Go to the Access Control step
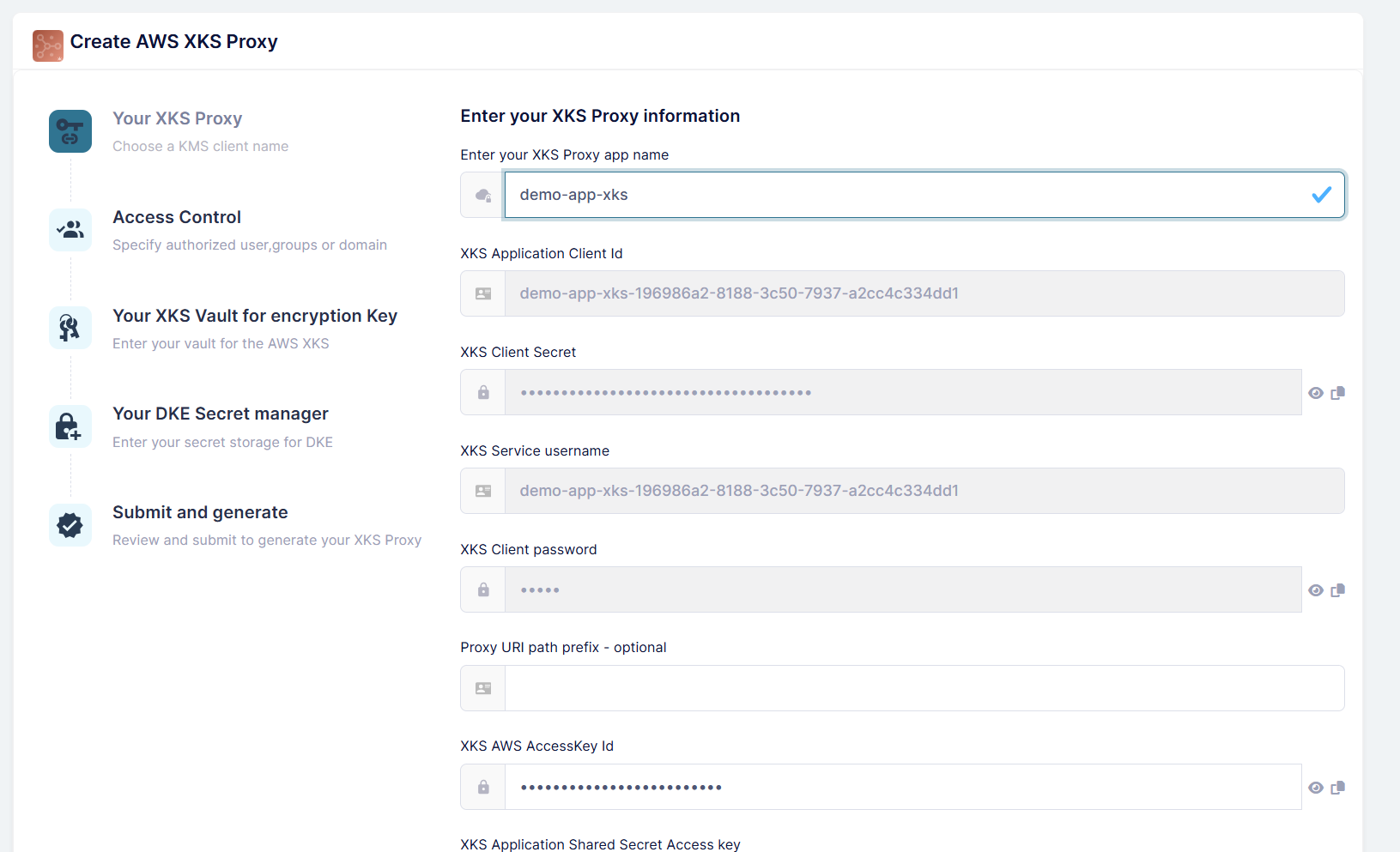The height and width of the screenshot is (852, 1400). 177,217
